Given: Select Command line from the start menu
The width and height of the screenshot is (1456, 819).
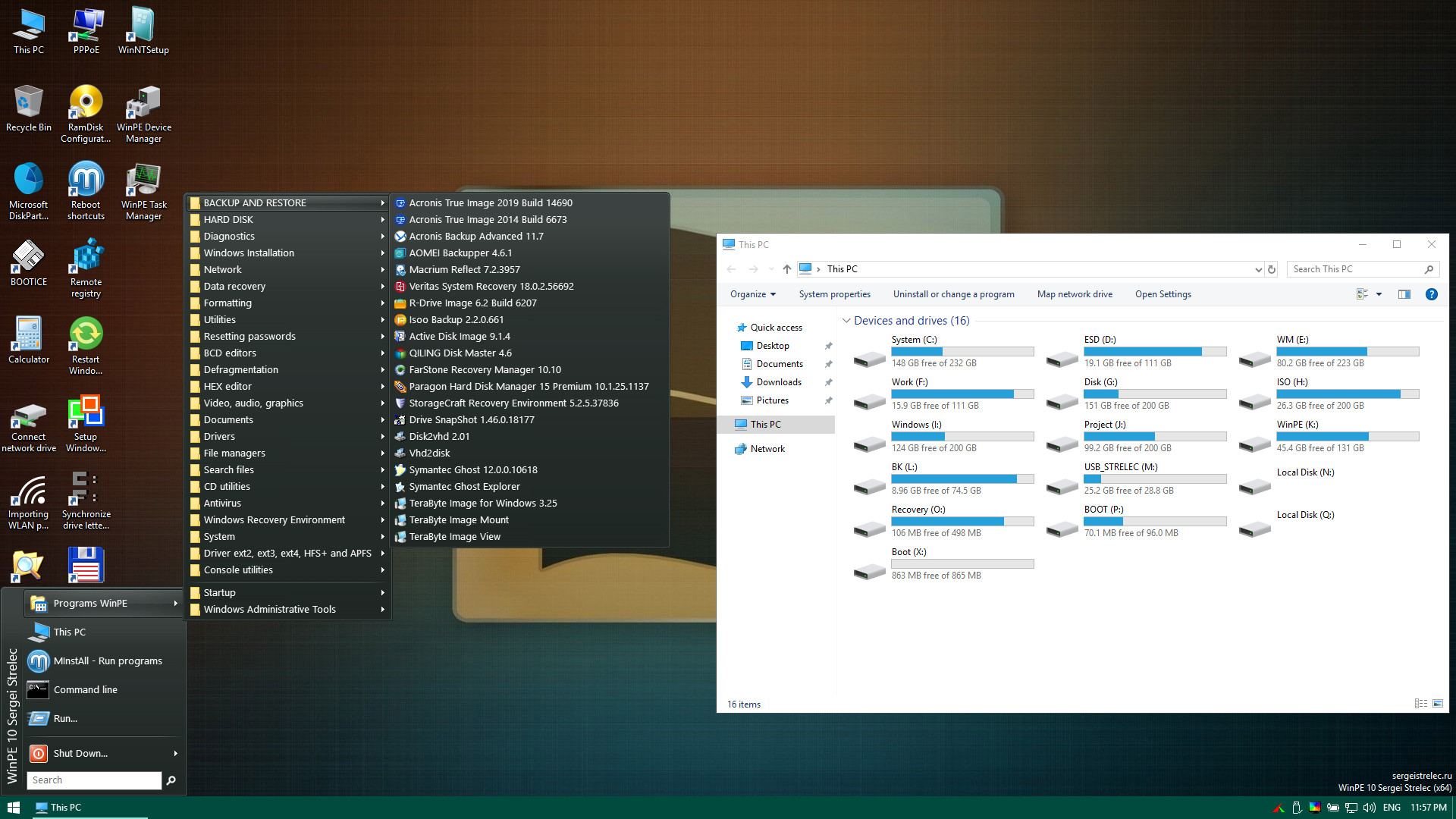Looking at the screenshot, I should (x=85, y=689).
